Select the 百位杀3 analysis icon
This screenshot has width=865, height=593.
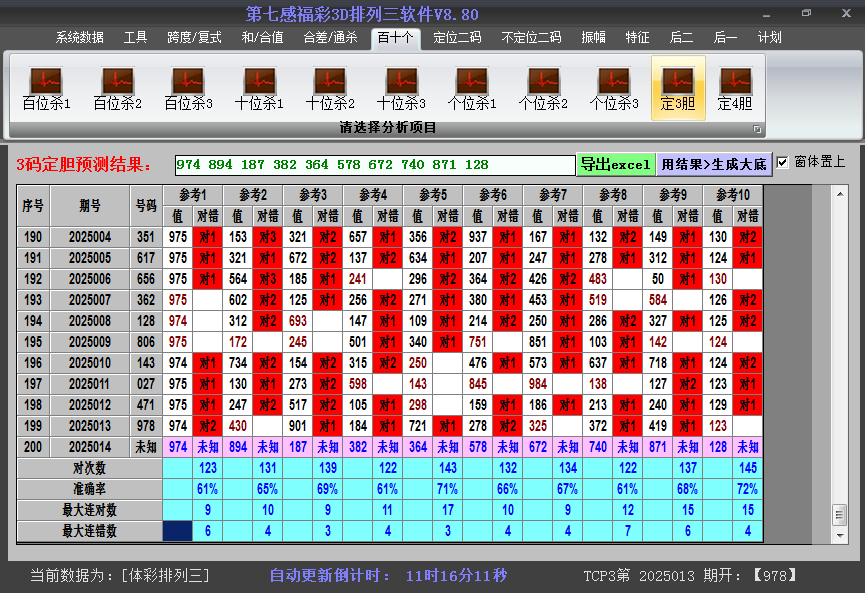click(188, 88)
